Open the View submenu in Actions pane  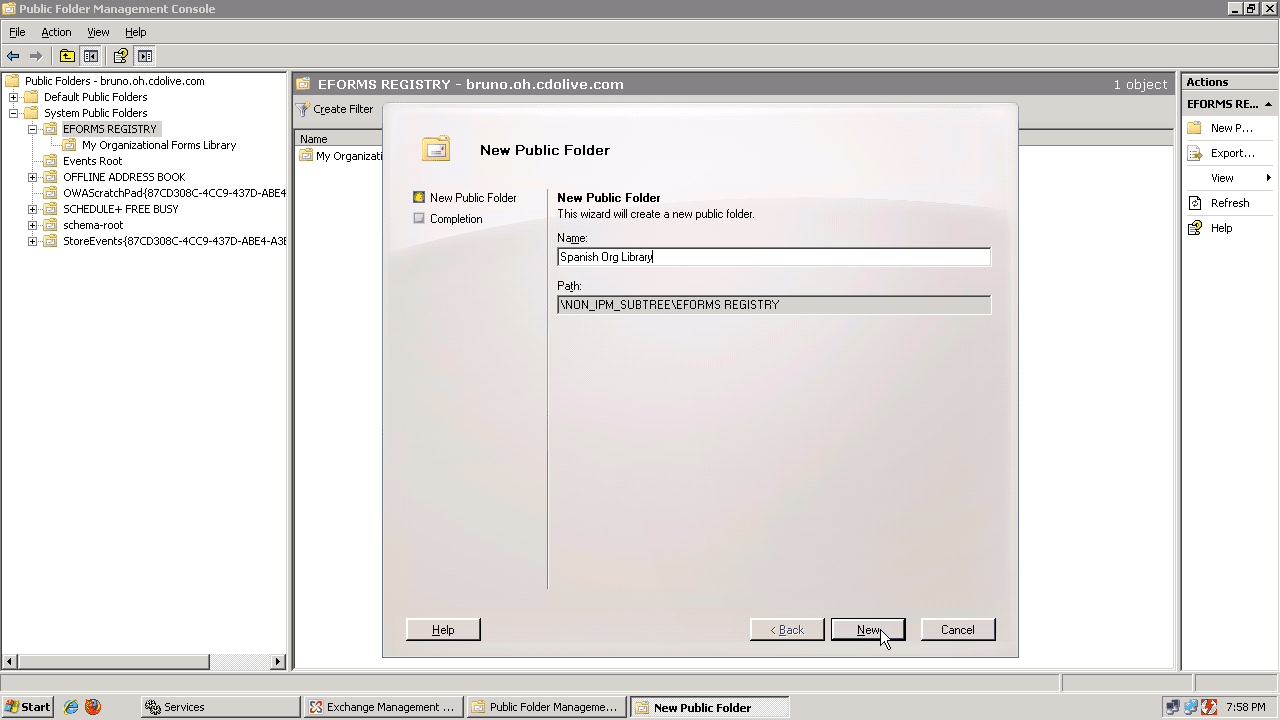point(1228,178)
